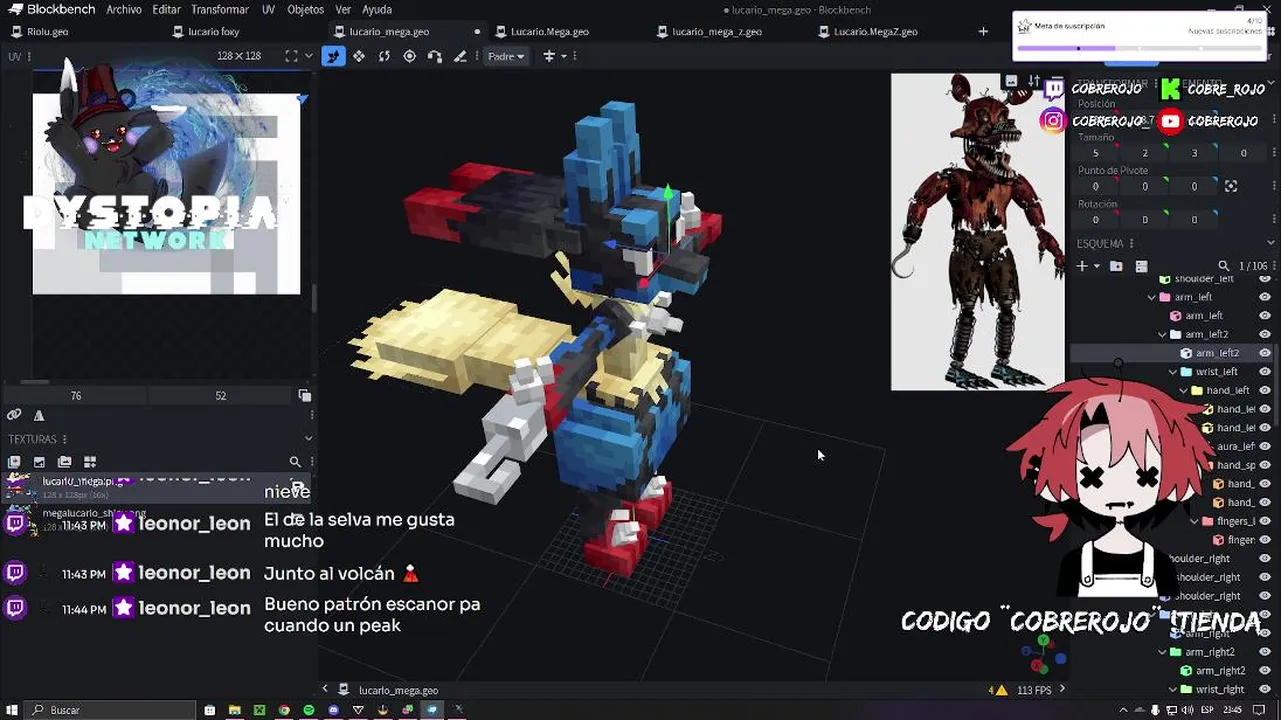Click the Fnaf Foxy reference image

[x=977, y=232]
